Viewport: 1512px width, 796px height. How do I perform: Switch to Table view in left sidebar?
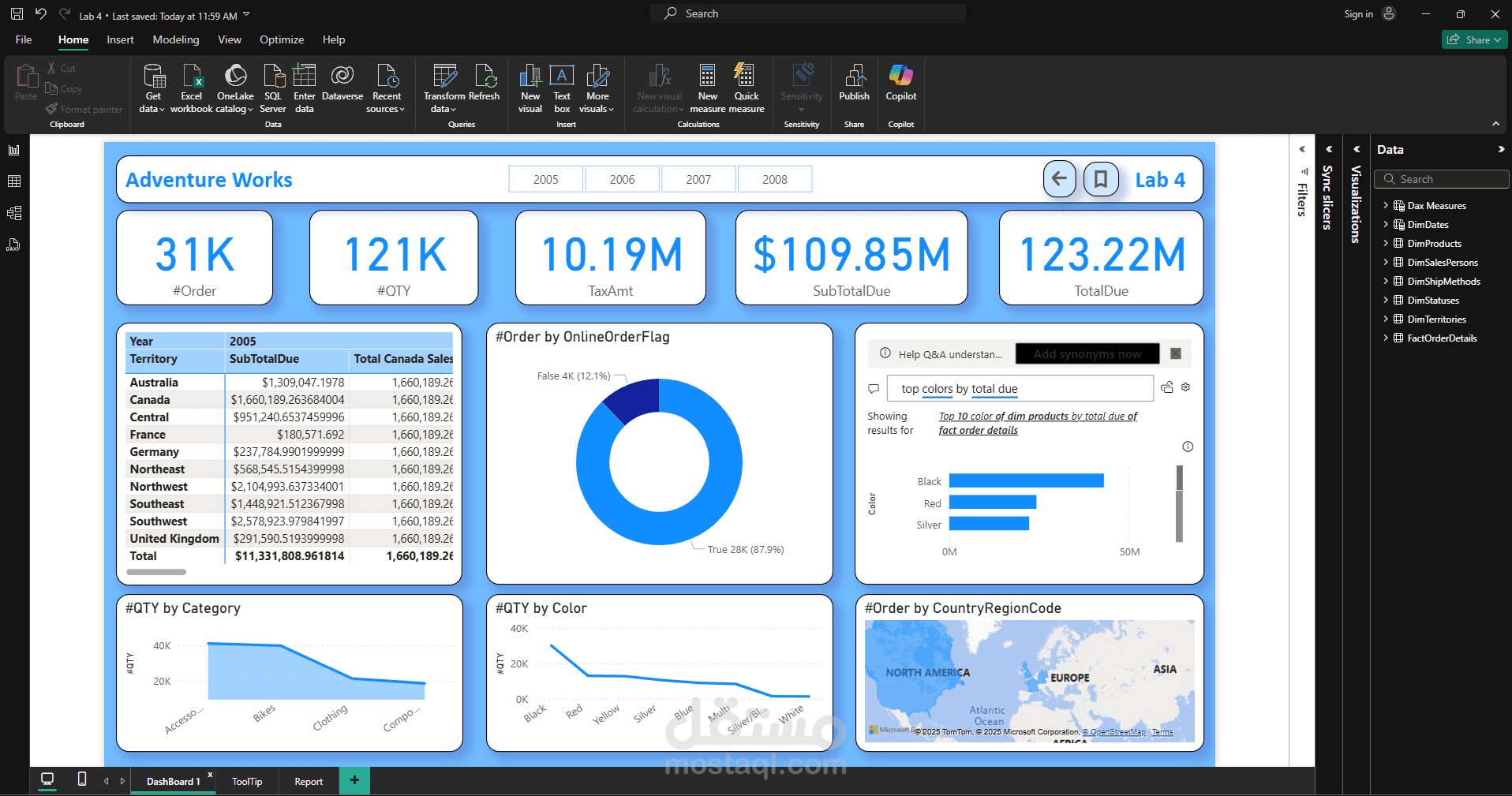click(14, 181)
